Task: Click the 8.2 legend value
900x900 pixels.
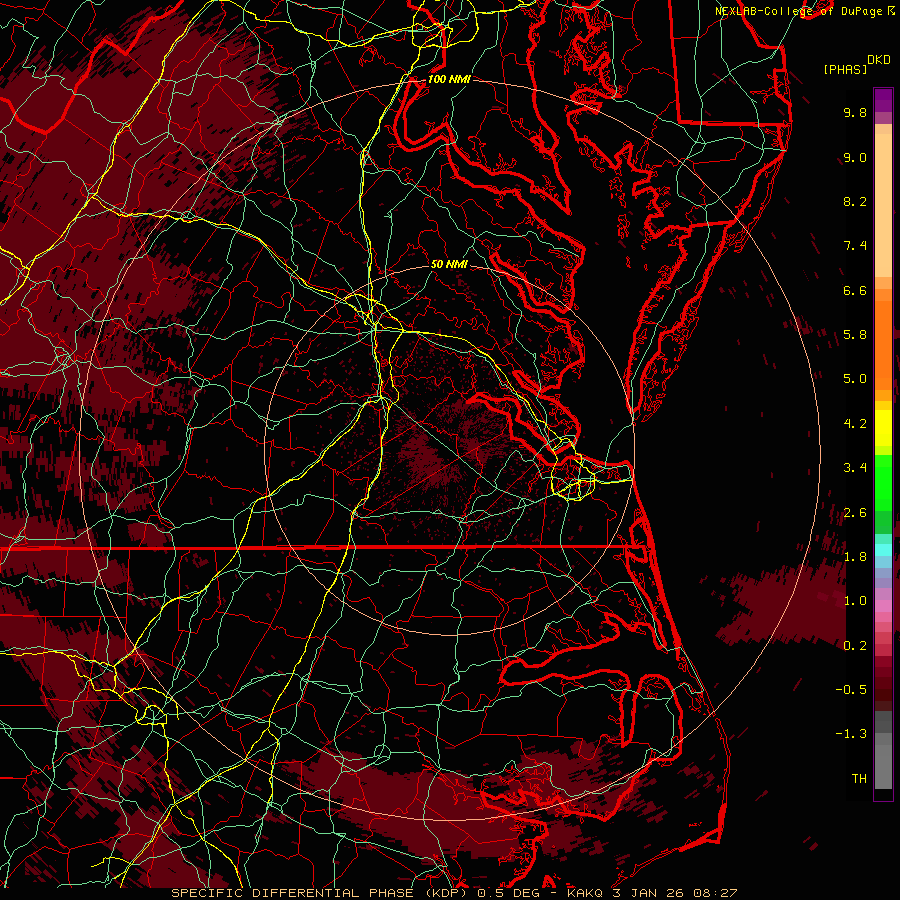Action: pyautogui.click(x=855, y=201)
